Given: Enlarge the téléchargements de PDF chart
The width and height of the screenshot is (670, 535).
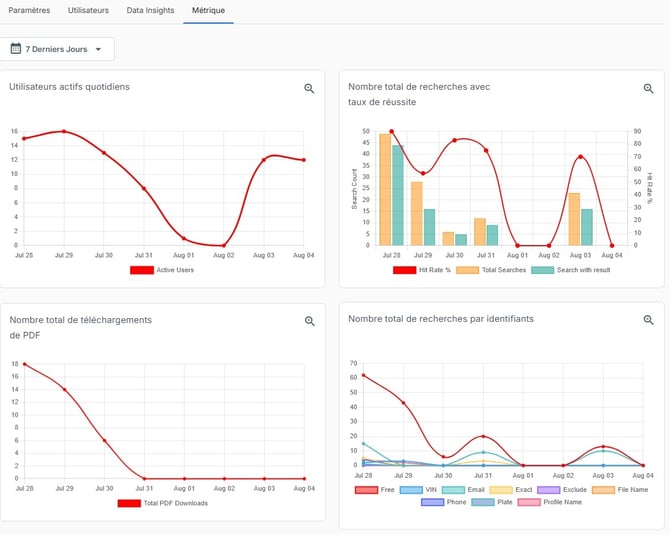Looking at the screenshot, I should click(x=310, y=321).
